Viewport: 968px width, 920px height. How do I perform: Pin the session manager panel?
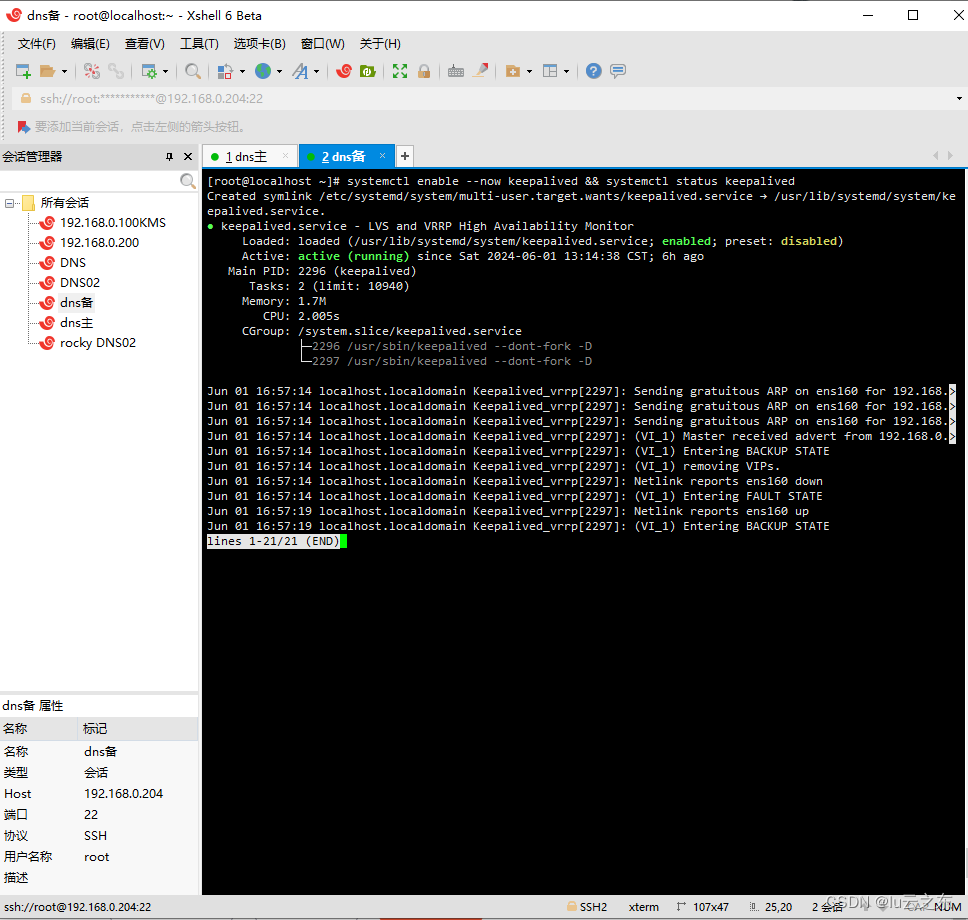point(169,157)
